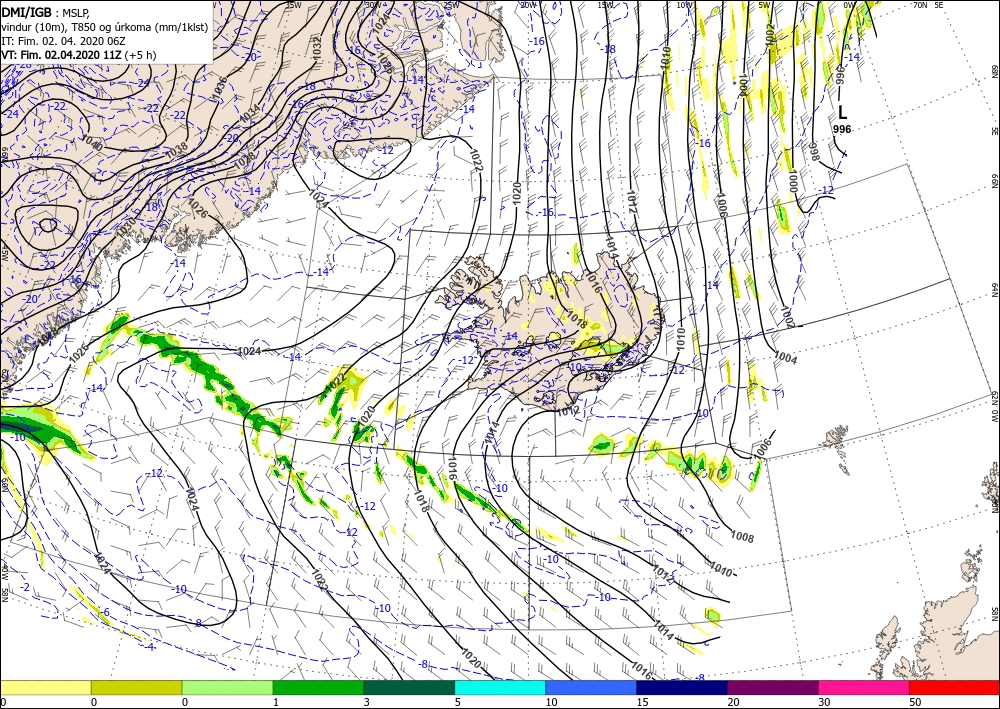Click the "1034" isobar label
1000x709 pixels.
click(251, 113)
